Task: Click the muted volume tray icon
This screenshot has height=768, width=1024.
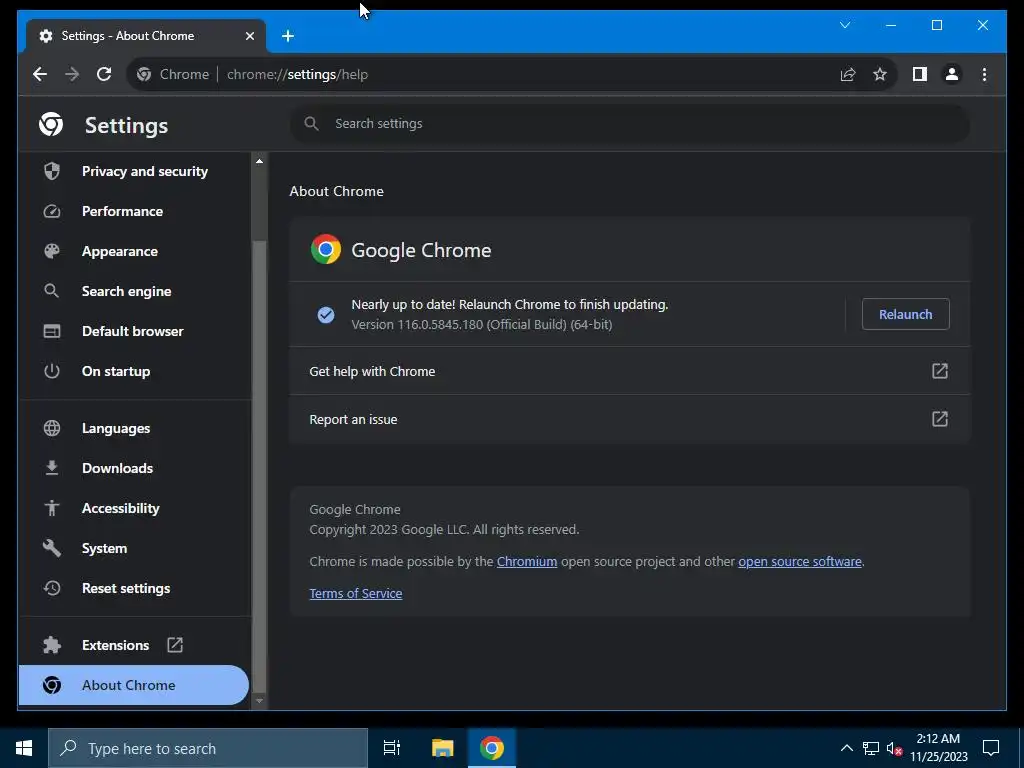Action: pos(894,748)
